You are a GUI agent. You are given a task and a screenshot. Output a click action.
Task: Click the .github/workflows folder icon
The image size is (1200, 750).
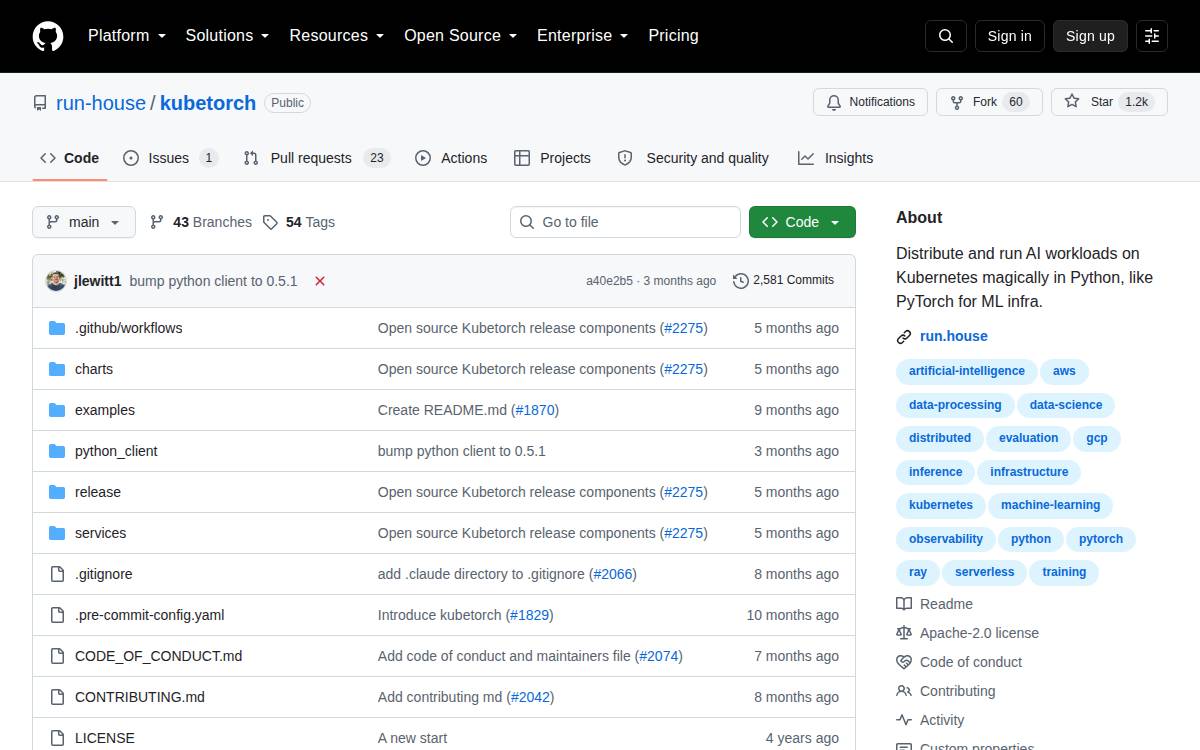point(57,328)
